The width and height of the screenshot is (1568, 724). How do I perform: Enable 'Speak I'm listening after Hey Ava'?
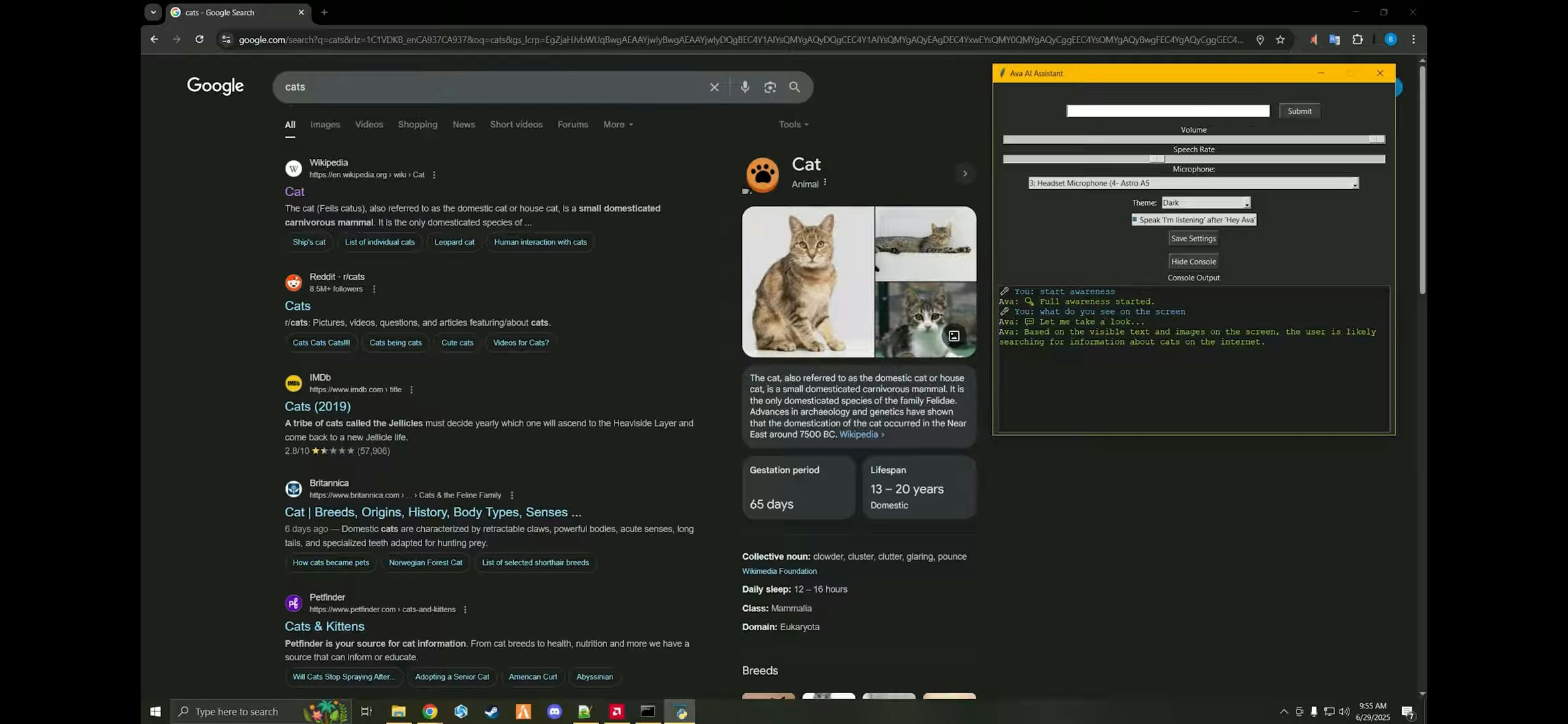point(1134,219)
